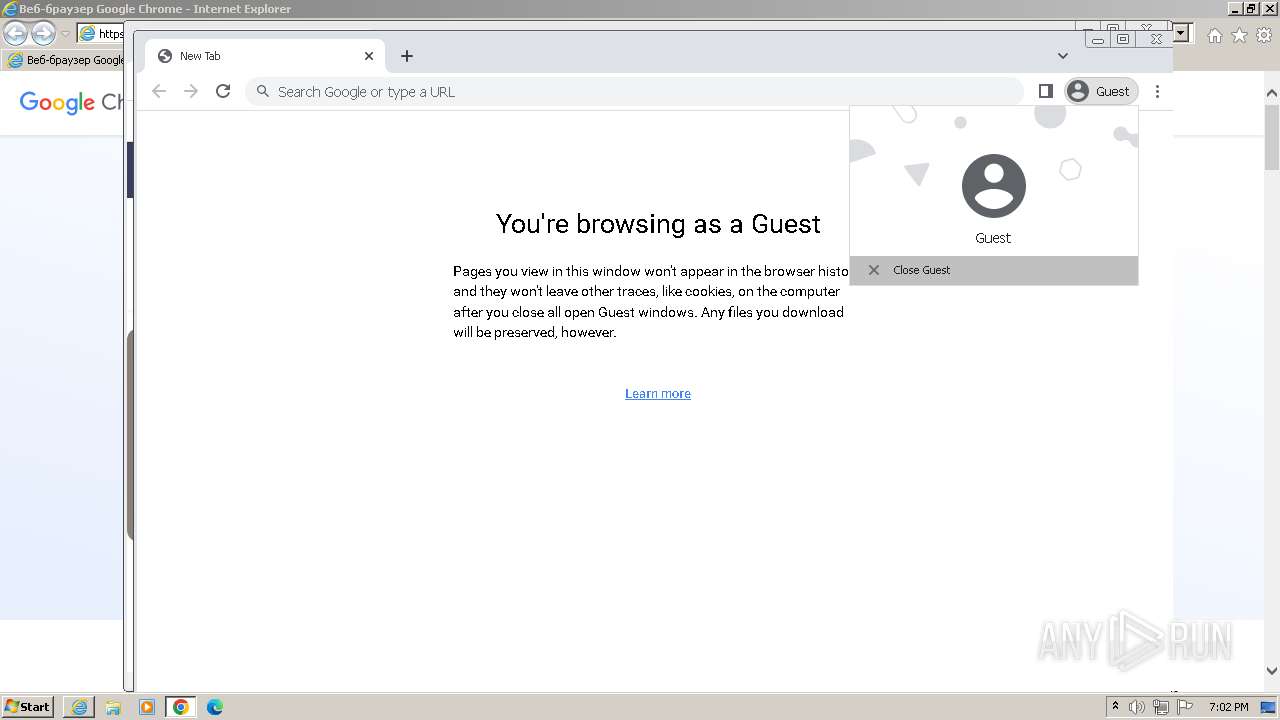Reload the Chrome page
Screen dimensions: 1280x720
click(x=223, y=91)
